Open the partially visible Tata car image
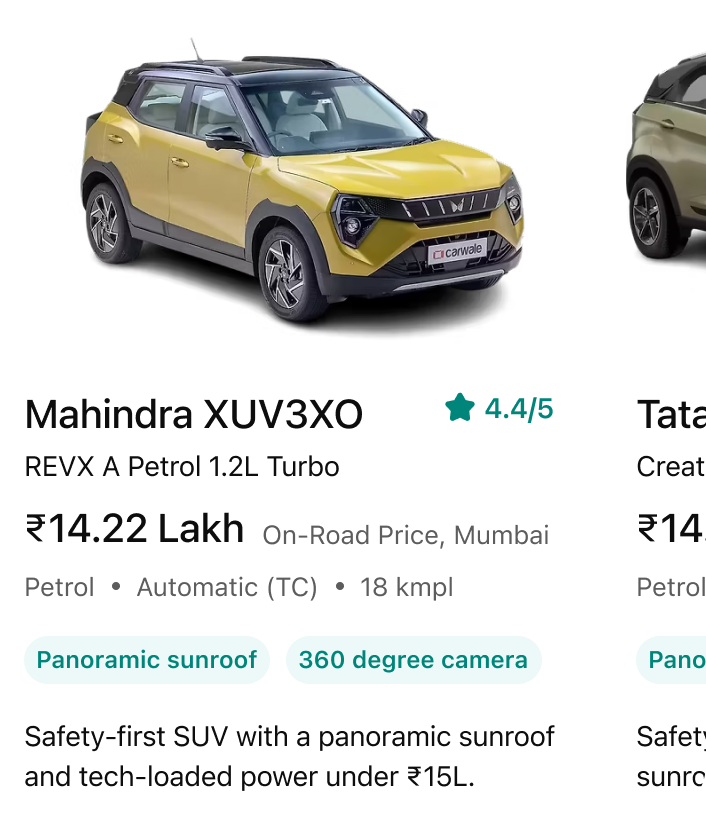This screenshot has width=706, height=820. [x=666, y=157]
